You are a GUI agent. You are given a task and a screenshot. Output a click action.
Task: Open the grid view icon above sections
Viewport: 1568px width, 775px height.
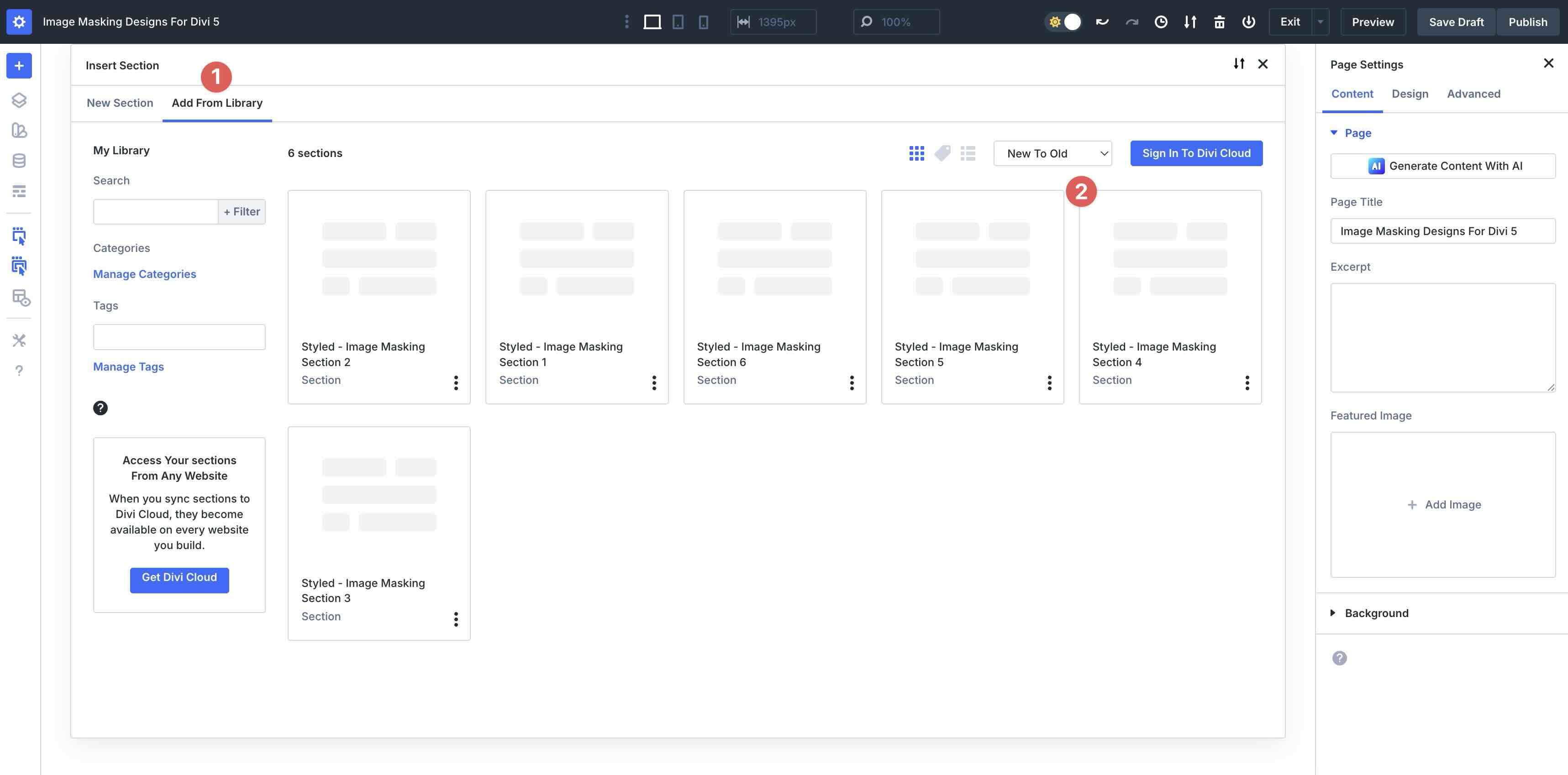(917, 153)
